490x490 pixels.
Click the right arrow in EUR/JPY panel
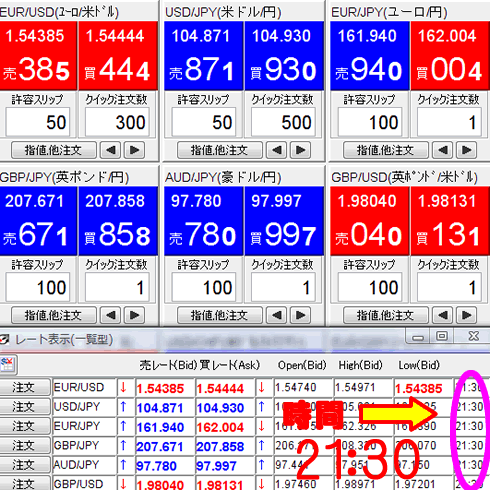pyautogui.click(x=466, y=150)
